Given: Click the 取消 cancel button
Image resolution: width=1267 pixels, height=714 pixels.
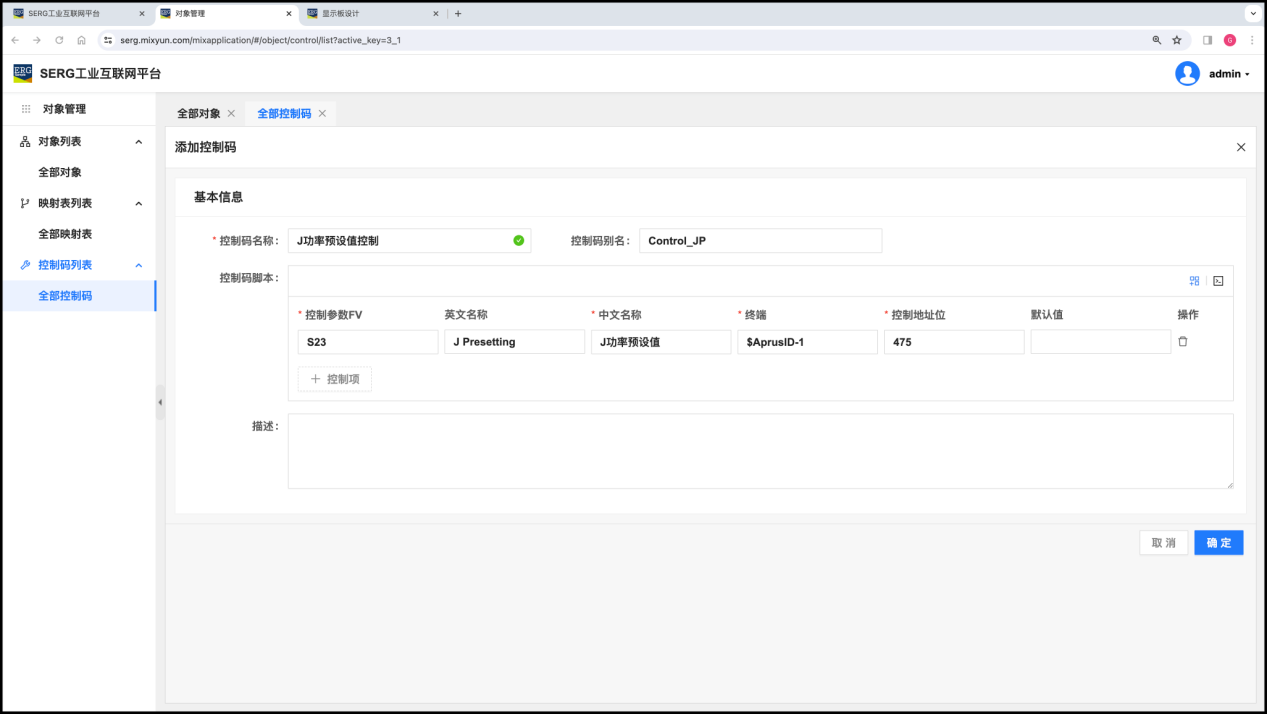Looking at the screenshot, I should point(1163,543).
